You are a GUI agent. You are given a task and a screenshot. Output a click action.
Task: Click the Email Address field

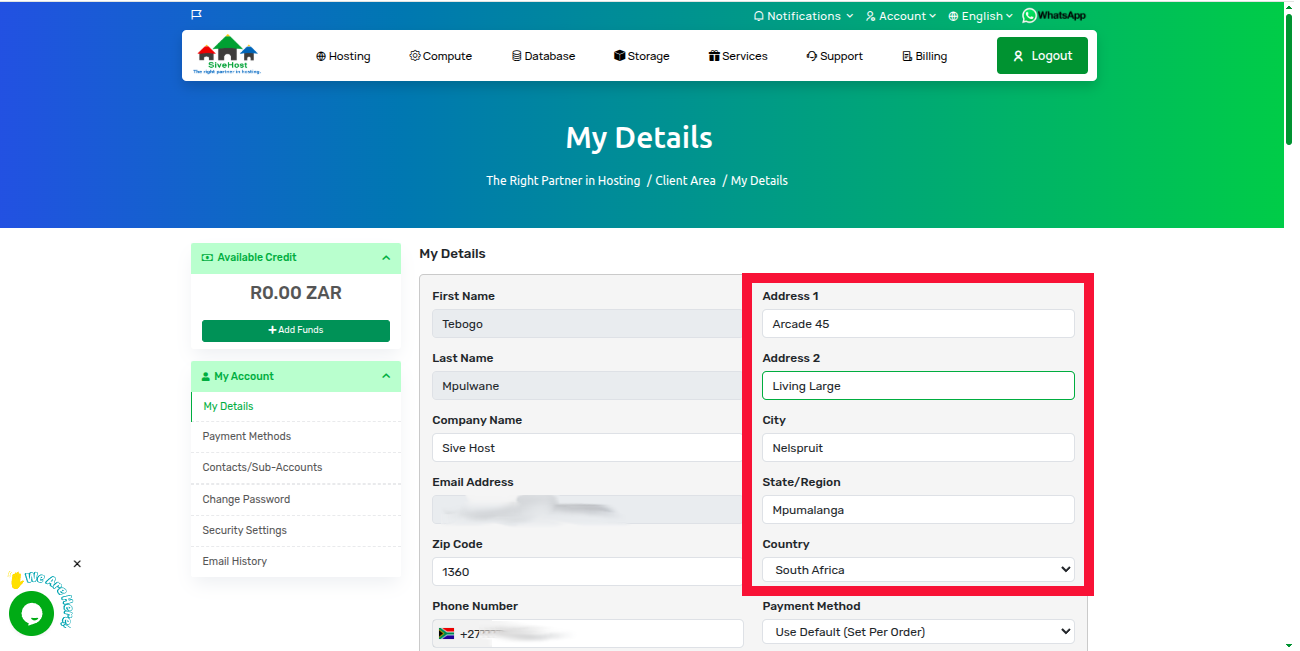[x=588, y=510]
